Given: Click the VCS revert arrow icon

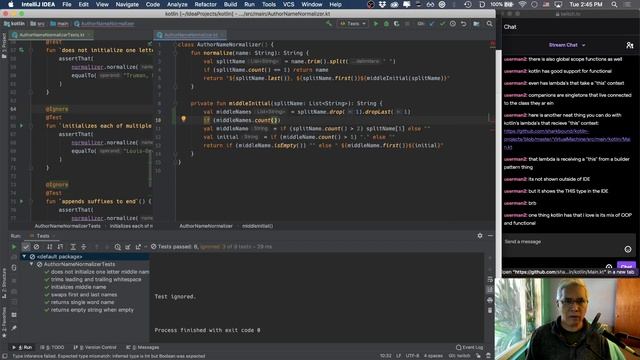Looking at the screenshot, I should (464, 24).
